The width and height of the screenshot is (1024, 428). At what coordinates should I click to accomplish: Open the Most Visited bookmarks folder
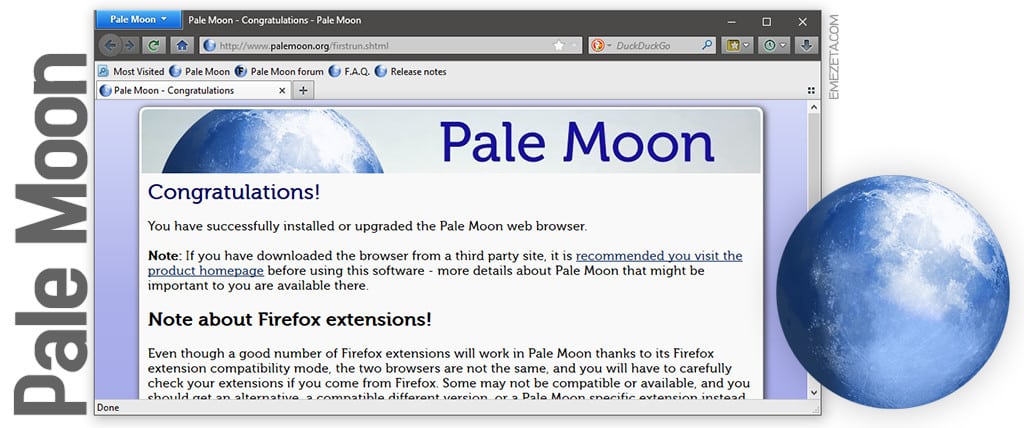point(131,72)
